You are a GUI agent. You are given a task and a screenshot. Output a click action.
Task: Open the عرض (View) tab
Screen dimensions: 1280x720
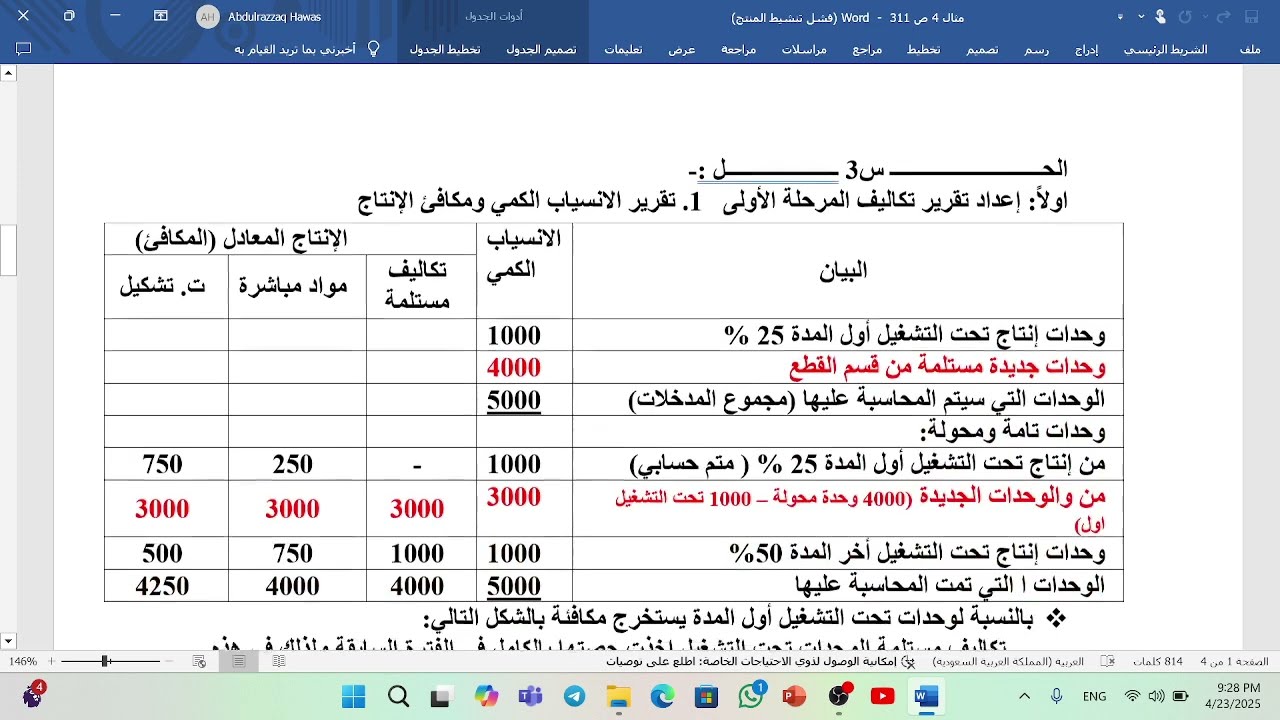(682, 49)
